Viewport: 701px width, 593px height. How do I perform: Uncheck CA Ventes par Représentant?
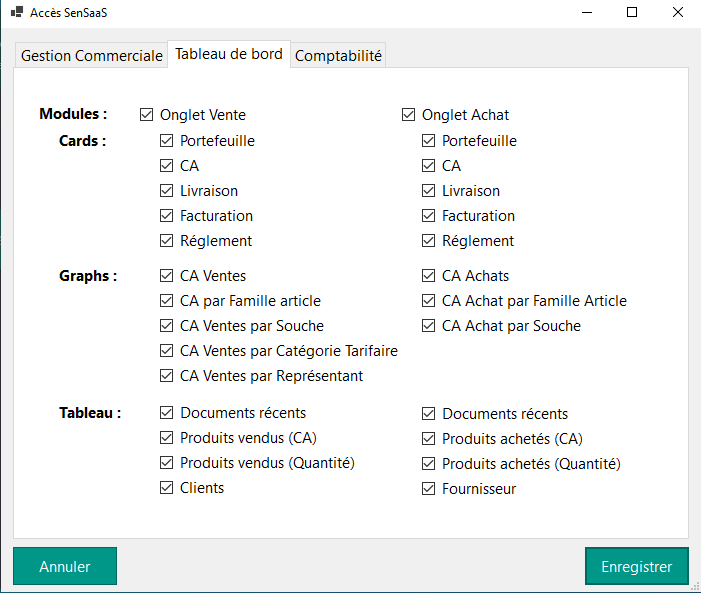coord(167,376)
